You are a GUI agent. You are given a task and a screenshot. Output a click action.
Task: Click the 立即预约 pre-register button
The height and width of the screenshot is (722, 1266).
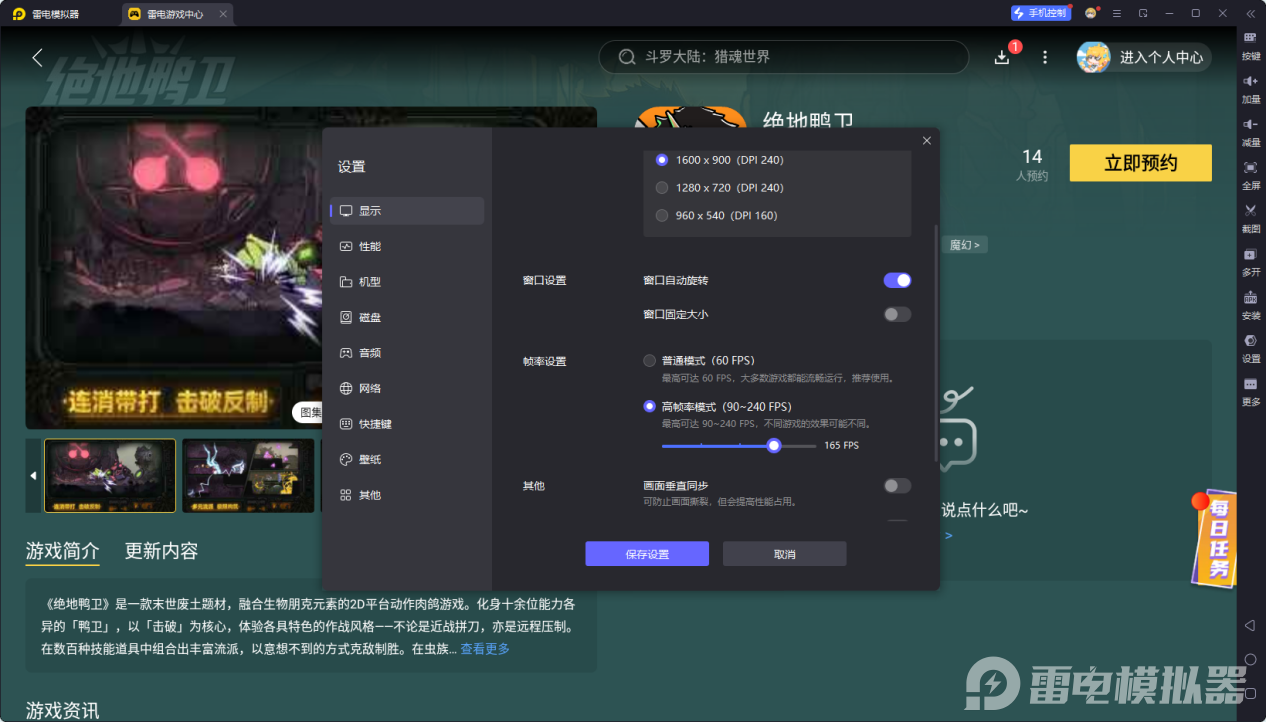coord(1140,162)
